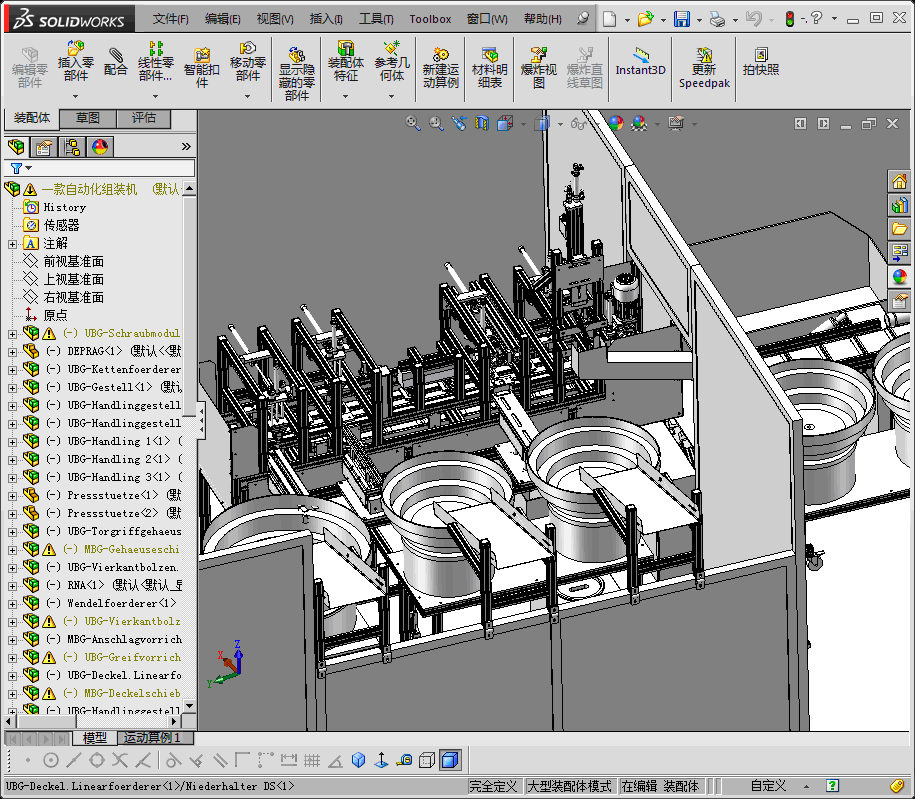Open the 工具 (Tools) menu
The width and height of the screenshot is (915, 799).
click(x=376, y=19)
